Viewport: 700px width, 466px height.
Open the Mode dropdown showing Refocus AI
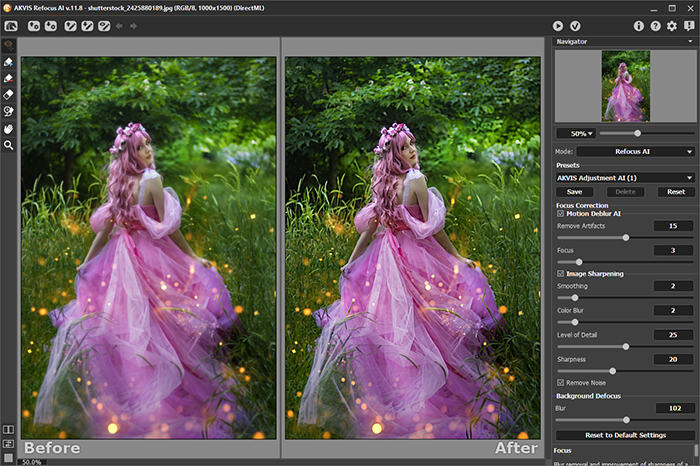[636, 151]
